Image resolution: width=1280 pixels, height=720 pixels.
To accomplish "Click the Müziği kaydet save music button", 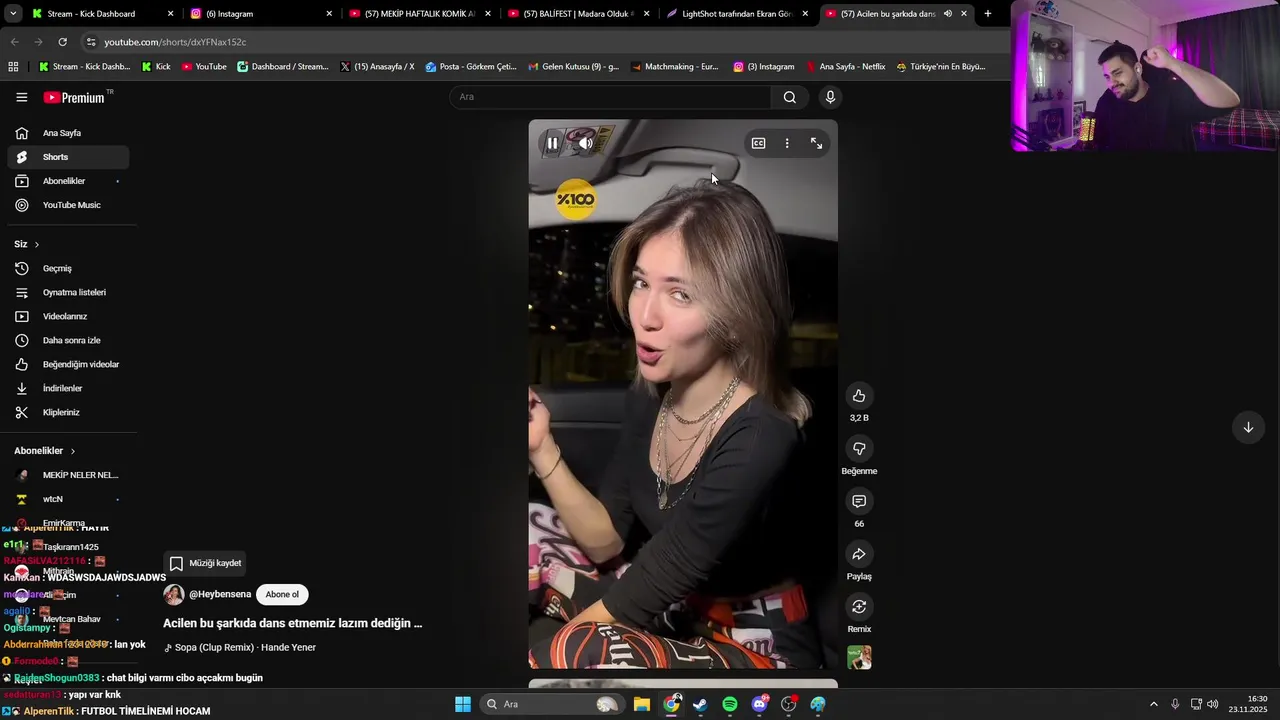I will click(x=205, y=563).
